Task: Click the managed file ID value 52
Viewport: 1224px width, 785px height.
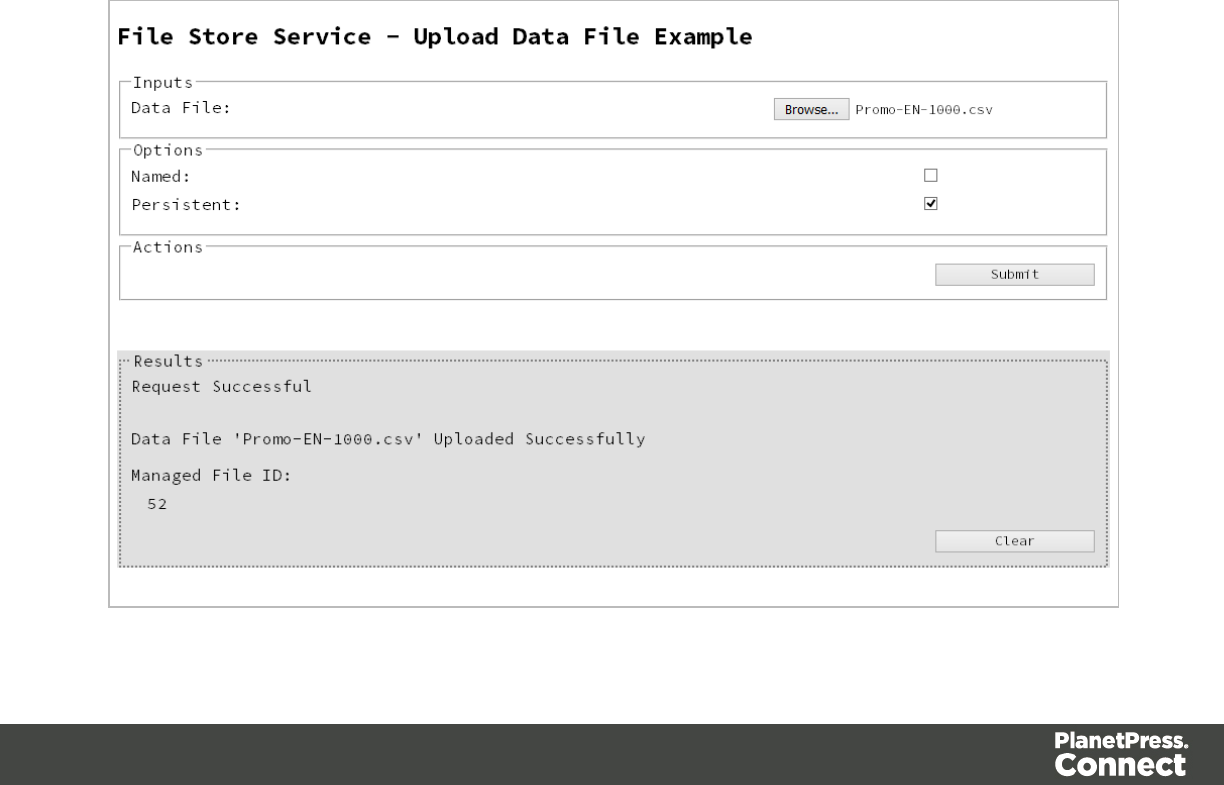Action: (x=157, y=504)
